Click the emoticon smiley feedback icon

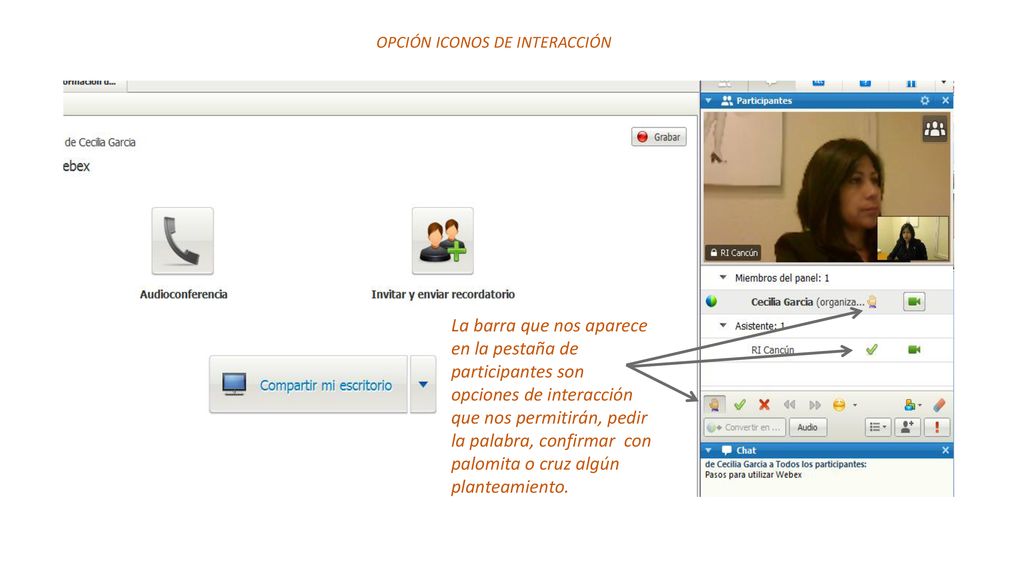point(839,405)
